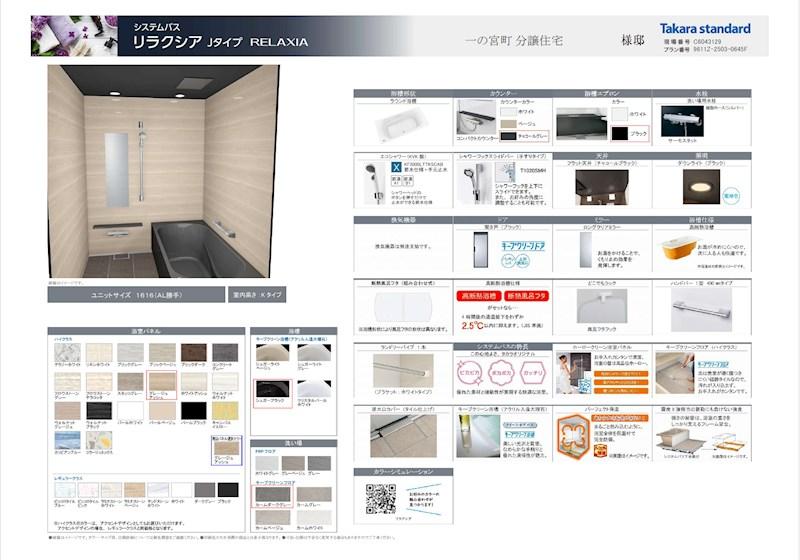Click the Takara standard logo
Screen dimensions: 800x560
(x=705, y=29)
